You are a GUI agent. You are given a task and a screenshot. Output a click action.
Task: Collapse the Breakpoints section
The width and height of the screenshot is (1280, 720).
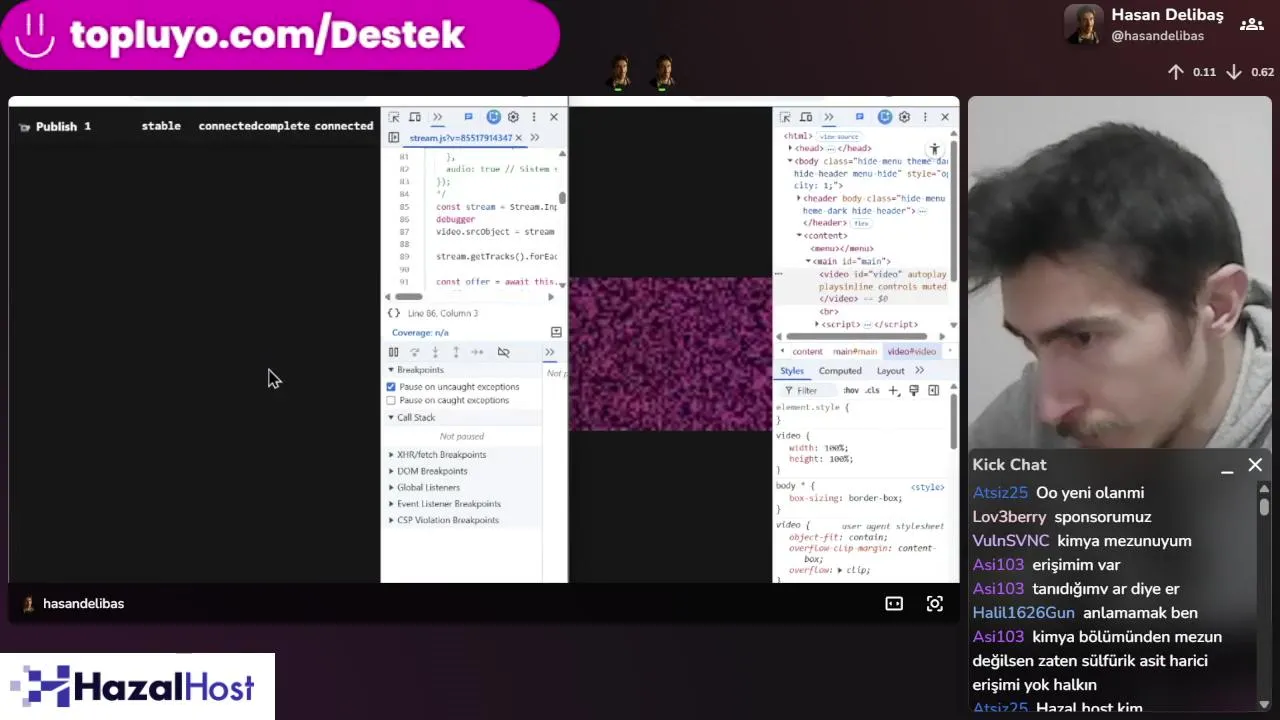coord(419,370)
